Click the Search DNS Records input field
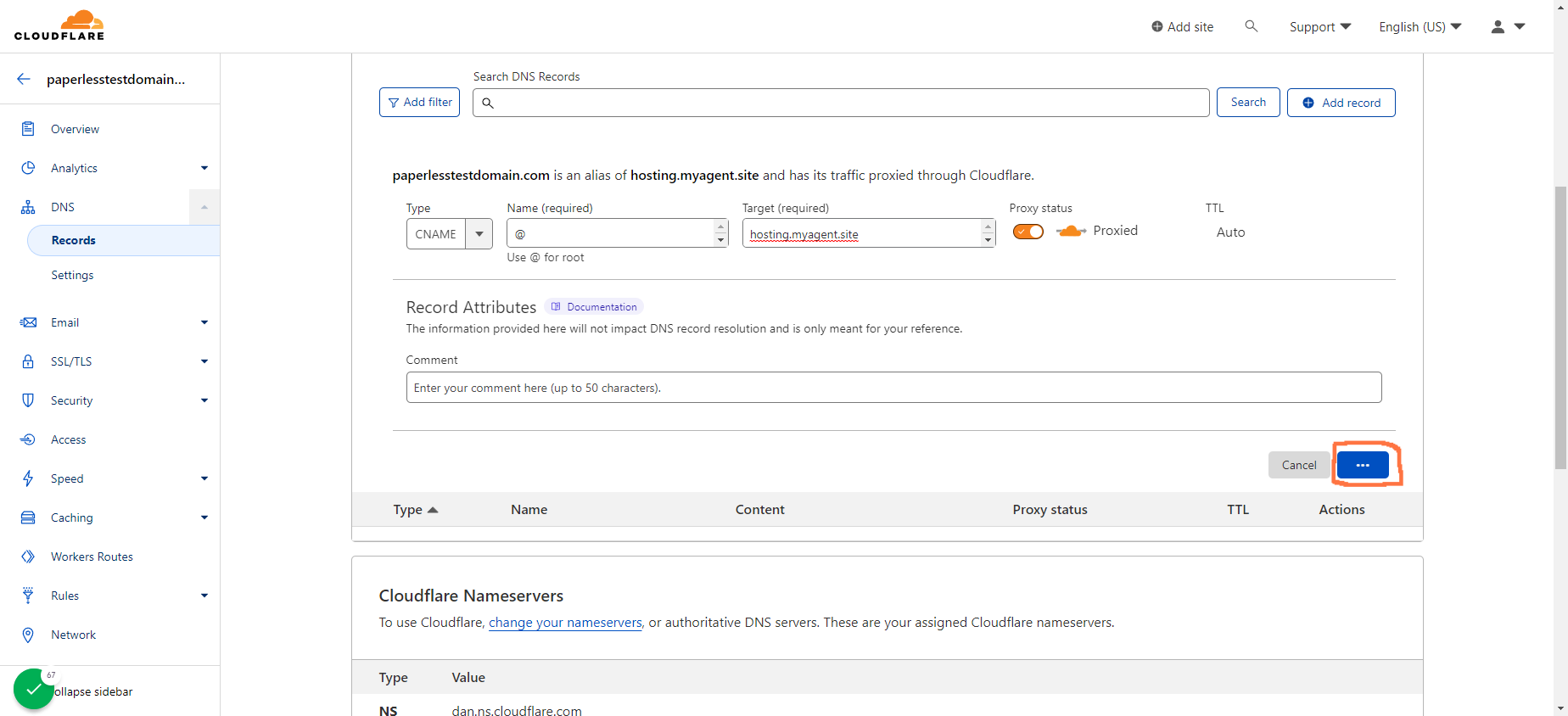Image resolution: width=1568 pixels, height=716 pixels. coord(841,103)
